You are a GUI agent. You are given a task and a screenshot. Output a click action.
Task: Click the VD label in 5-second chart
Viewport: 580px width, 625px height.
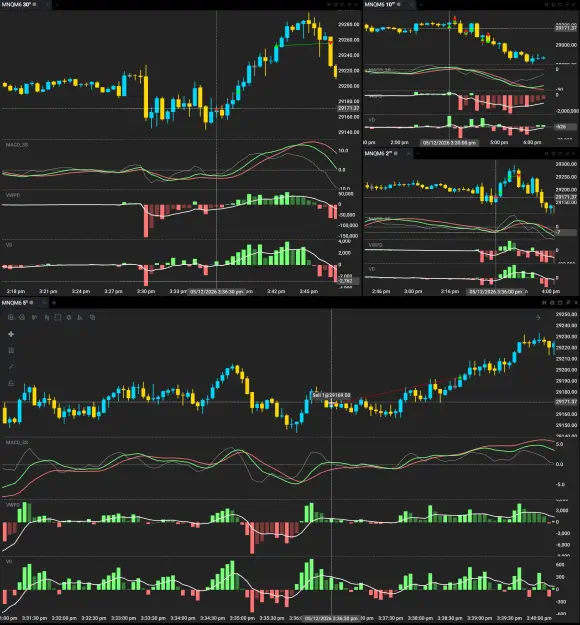(x=9, y=561)
